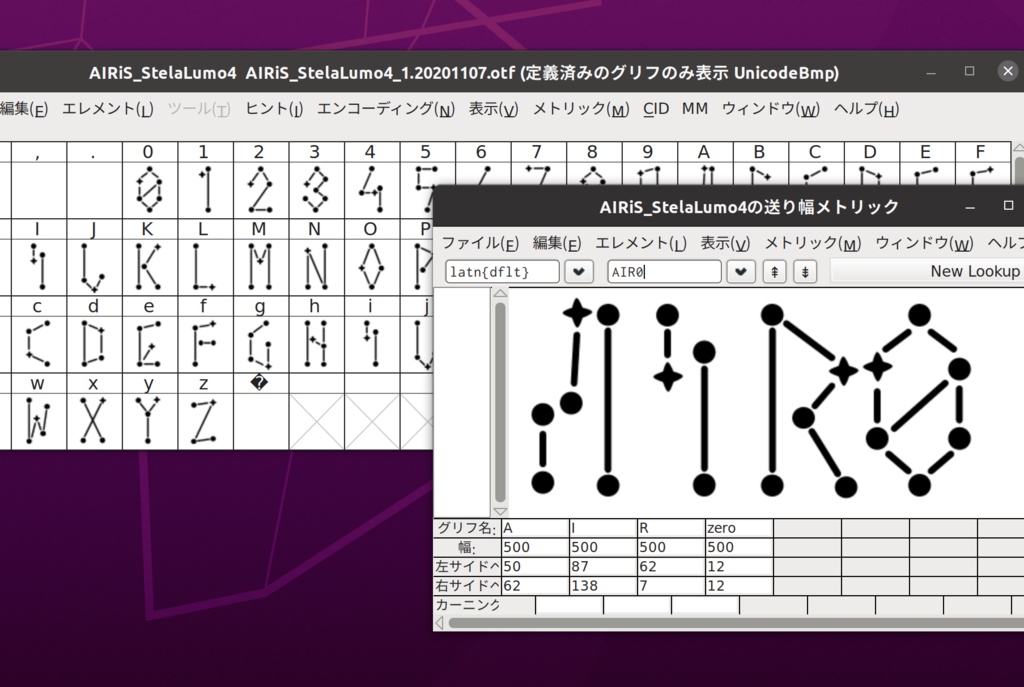Click the New Lookup button
The height and width of the screenshot is (687, 1024).
[927, 271]
